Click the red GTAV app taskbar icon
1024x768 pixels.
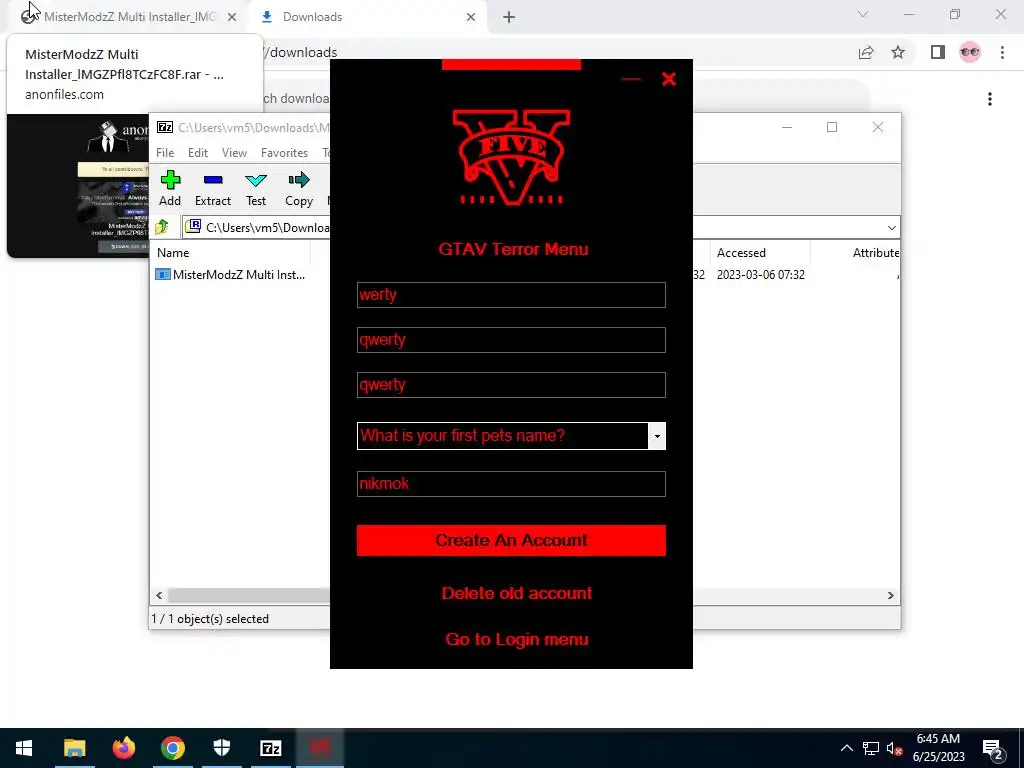tap(320, 748)
